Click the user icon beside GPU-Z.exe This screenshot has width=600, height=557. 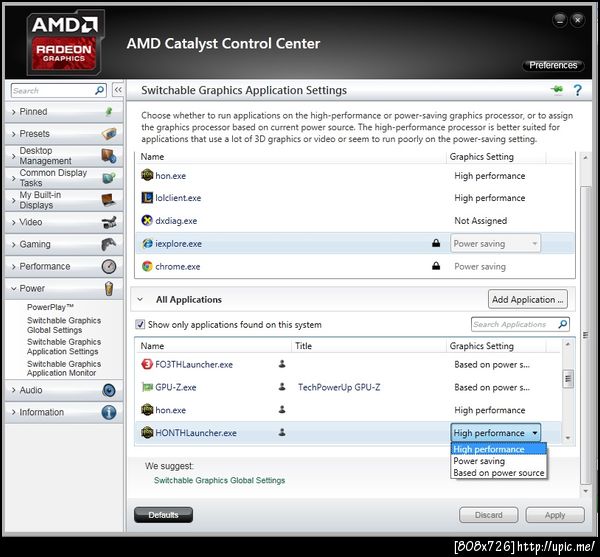tap(282, 387)
